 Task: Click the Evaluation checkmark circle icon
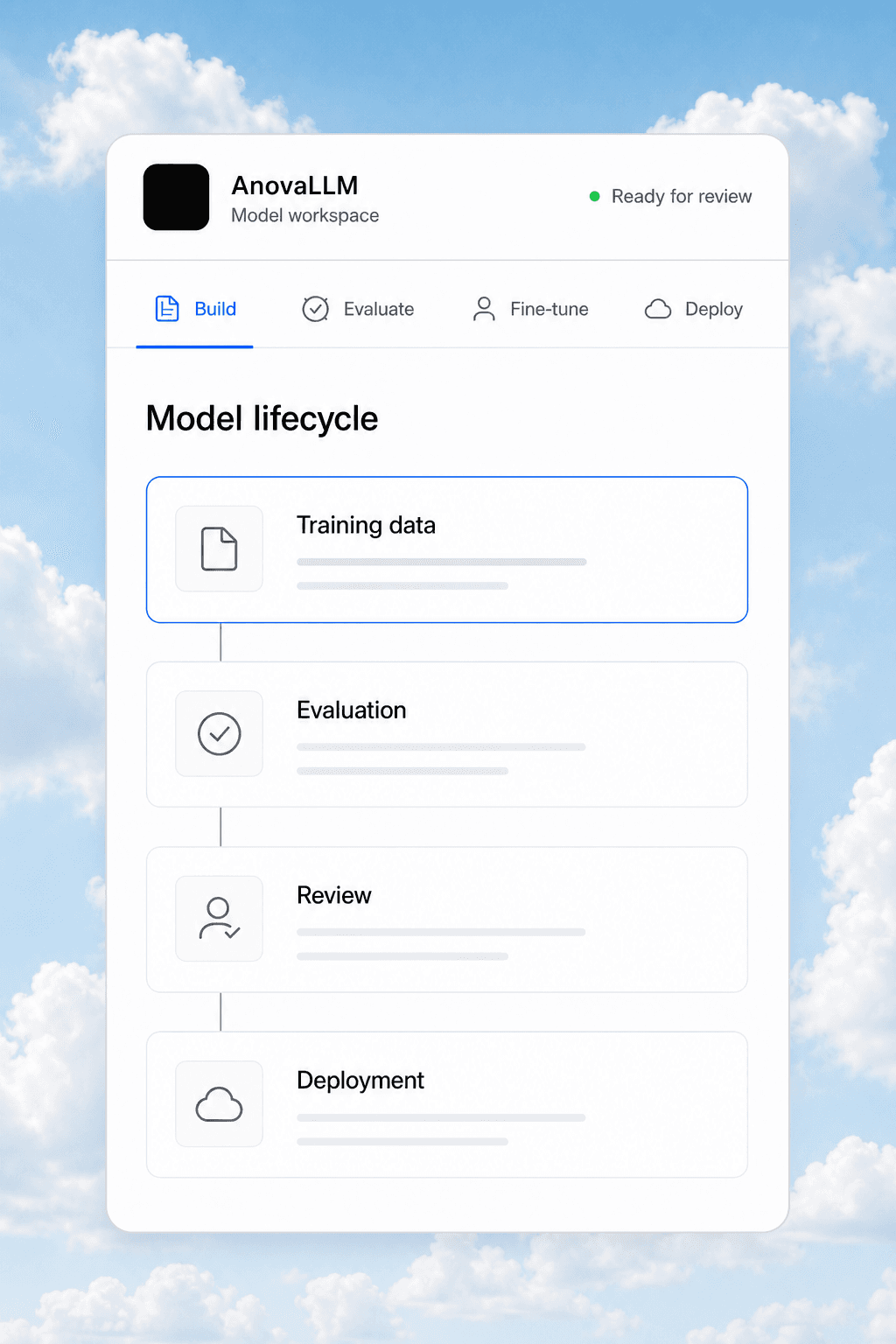pyautogui.click(x=219, y=733)
